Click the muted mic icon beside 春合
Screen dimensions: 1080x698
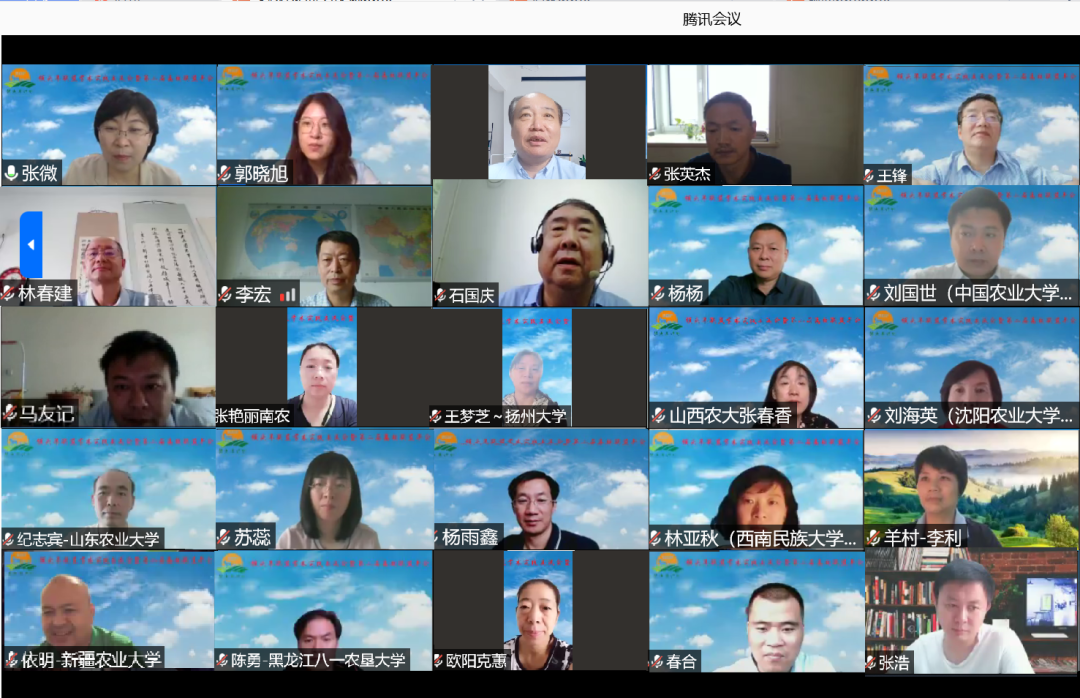tap(657, 661)
